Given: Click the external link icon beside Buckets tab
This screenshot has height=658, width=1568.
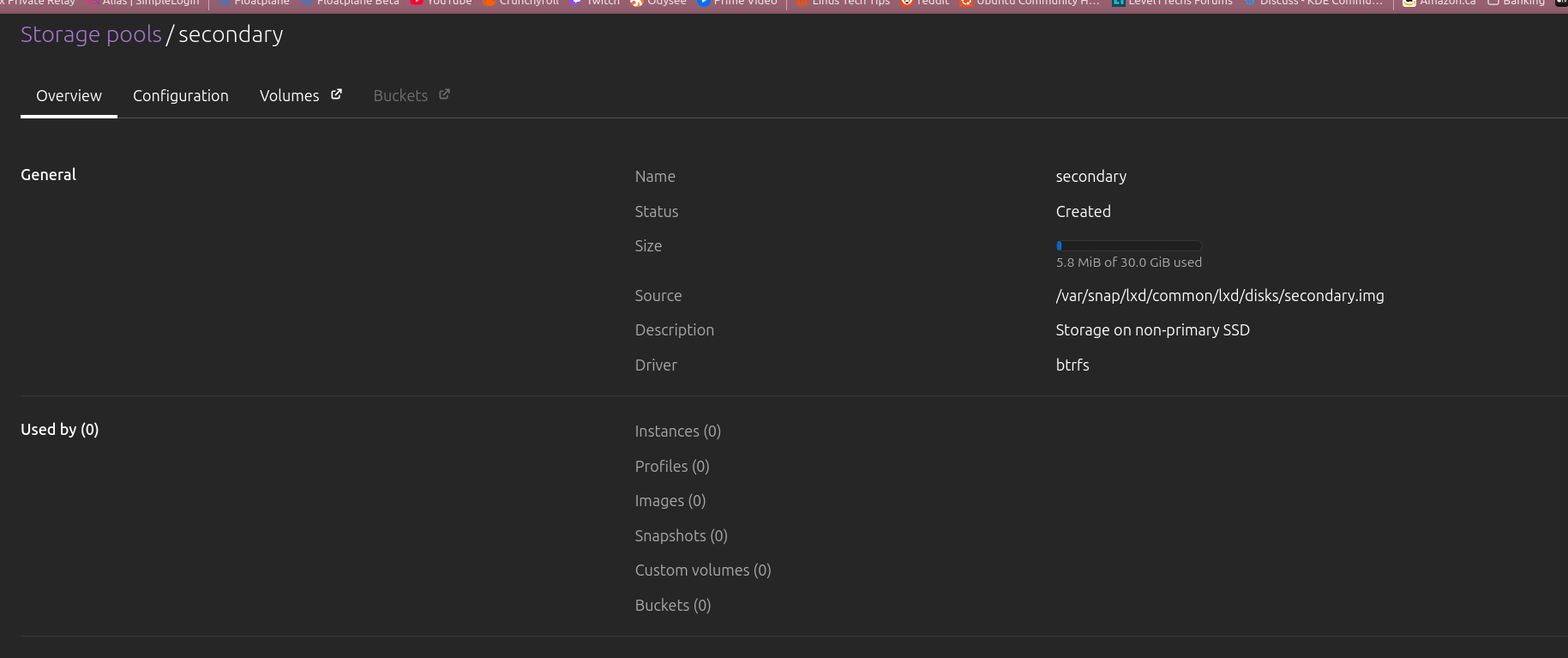Looking at the screenshot, I should (444, 94).
